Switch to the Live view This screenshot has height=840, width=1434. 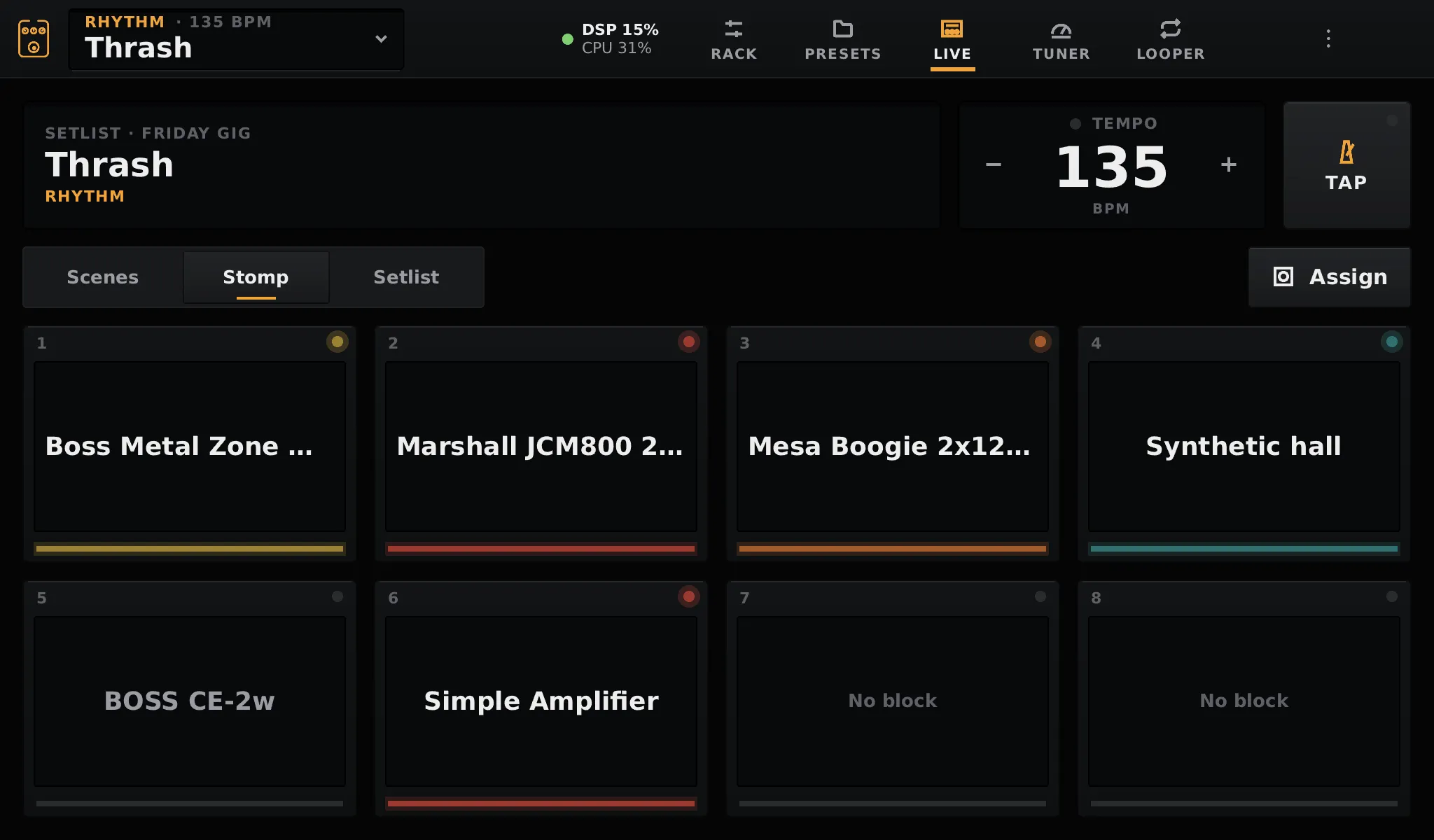click(952, 39)
